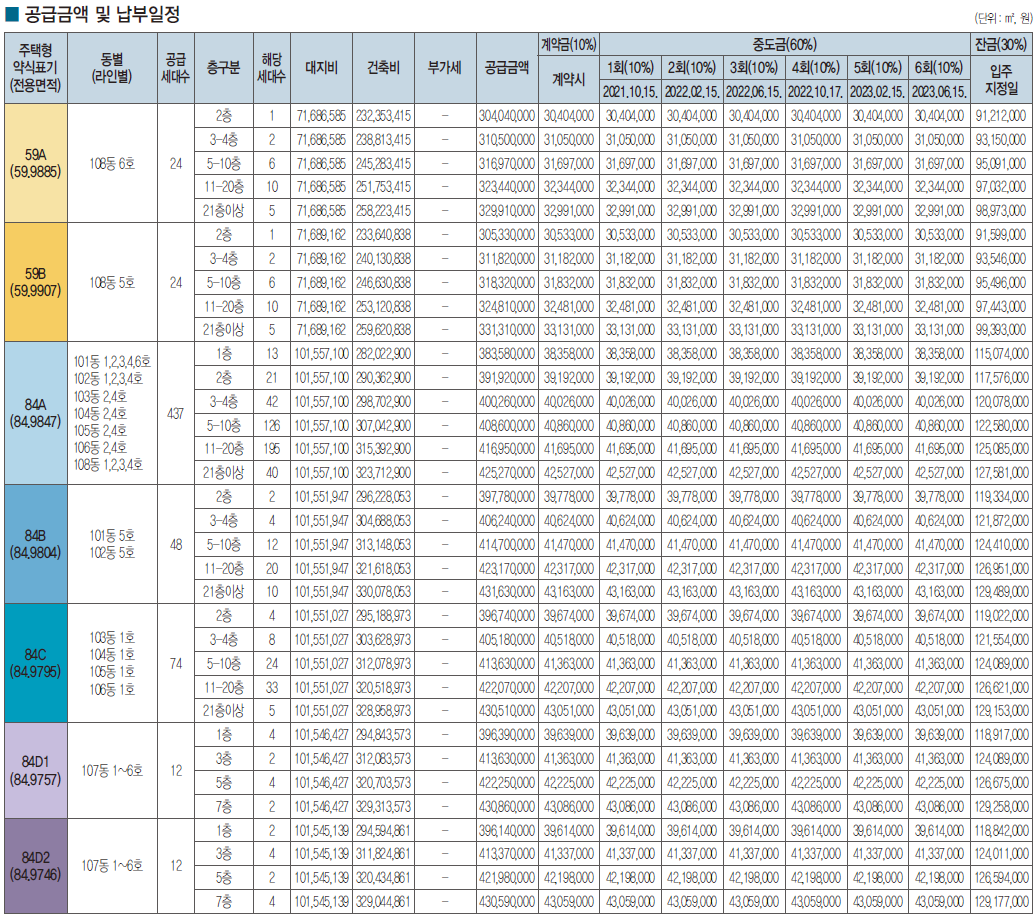This screenshot has height=923, width=1036.
Task: Select the date '2022.10.17.'
Action: click(815, 92)
